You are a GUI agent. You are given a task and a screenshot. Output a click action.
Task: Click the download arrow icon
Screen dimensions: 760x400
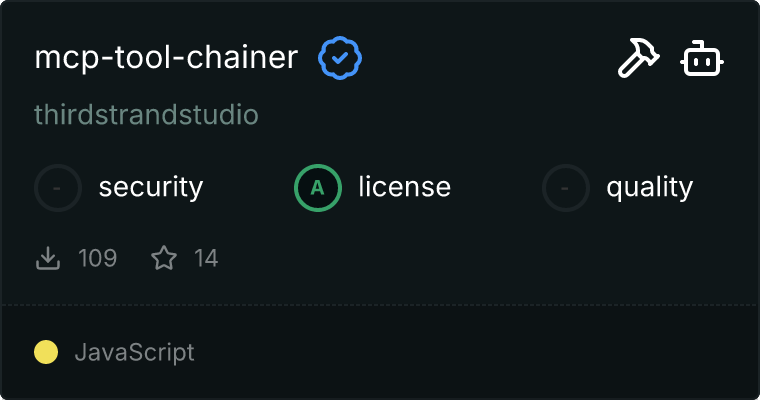pyautogui.click(x=48, y=259)
